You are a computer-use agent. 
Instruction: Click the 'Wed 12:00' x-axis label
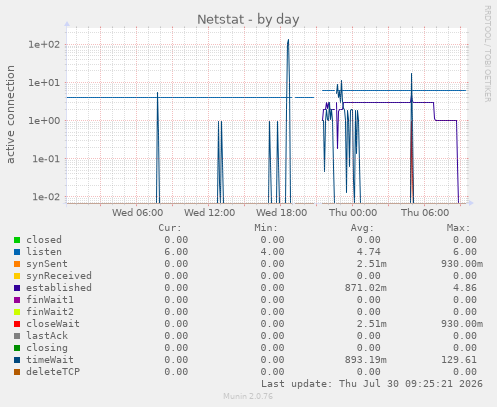209,213
